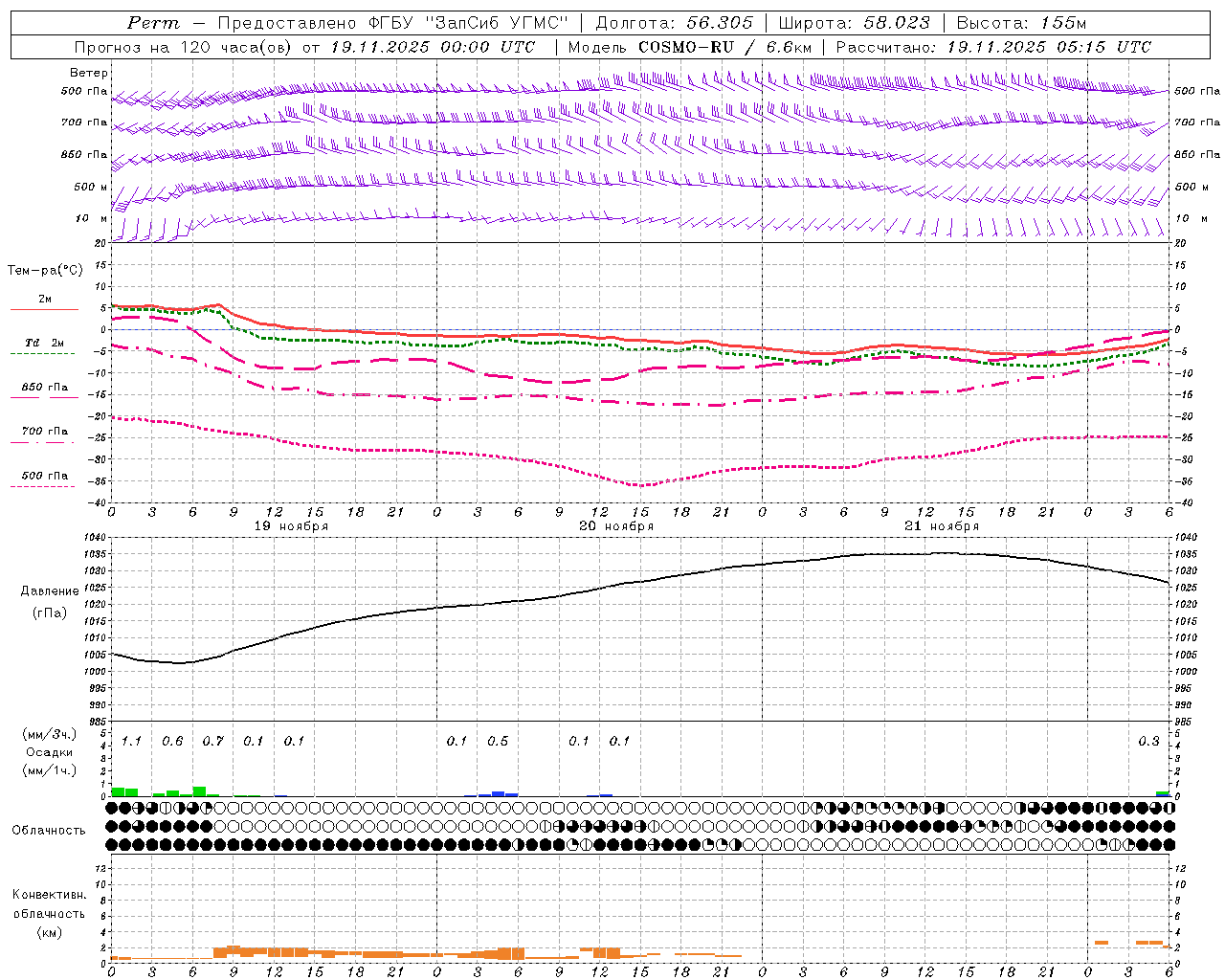The width and height of the screenshot is (1225, 980).
Task: Select the precipitation value "0.7"
Action: pos(212,742)
